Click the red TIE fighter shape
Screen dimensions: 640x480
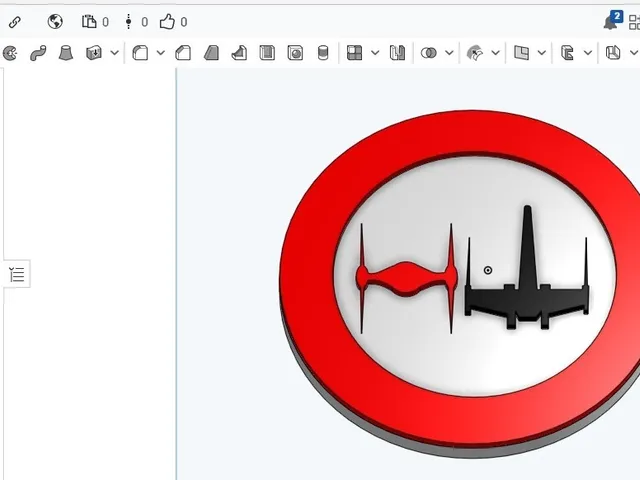click(407, 278)
